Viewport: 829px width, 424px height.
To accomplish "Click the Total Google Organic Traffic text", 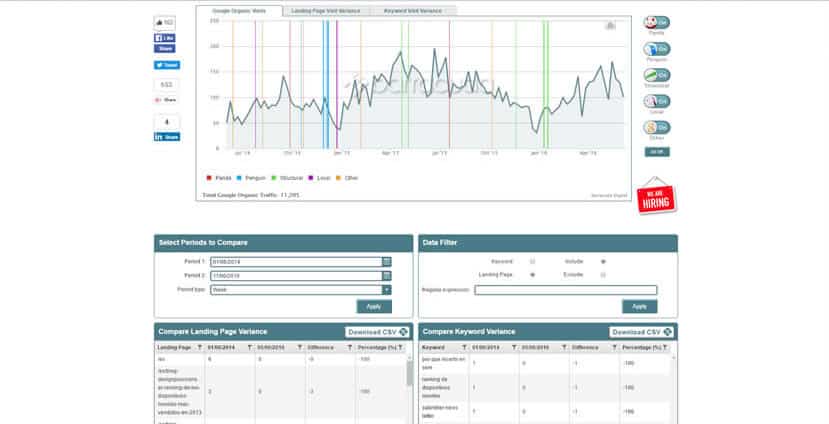I will tap(251, 195).
